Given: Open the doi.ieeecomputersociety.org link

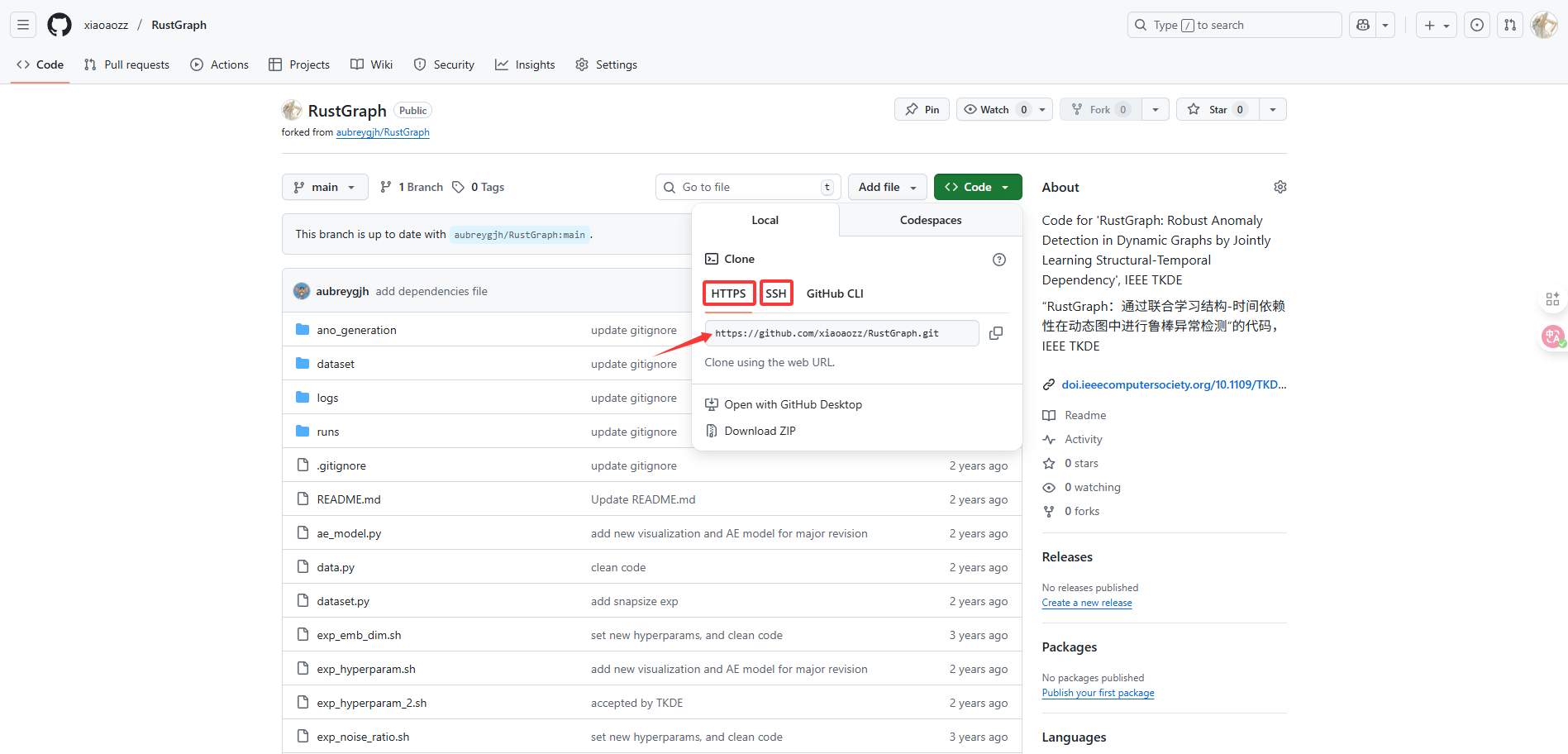Looking at the screenshot, I should [x=1174, y=384].
